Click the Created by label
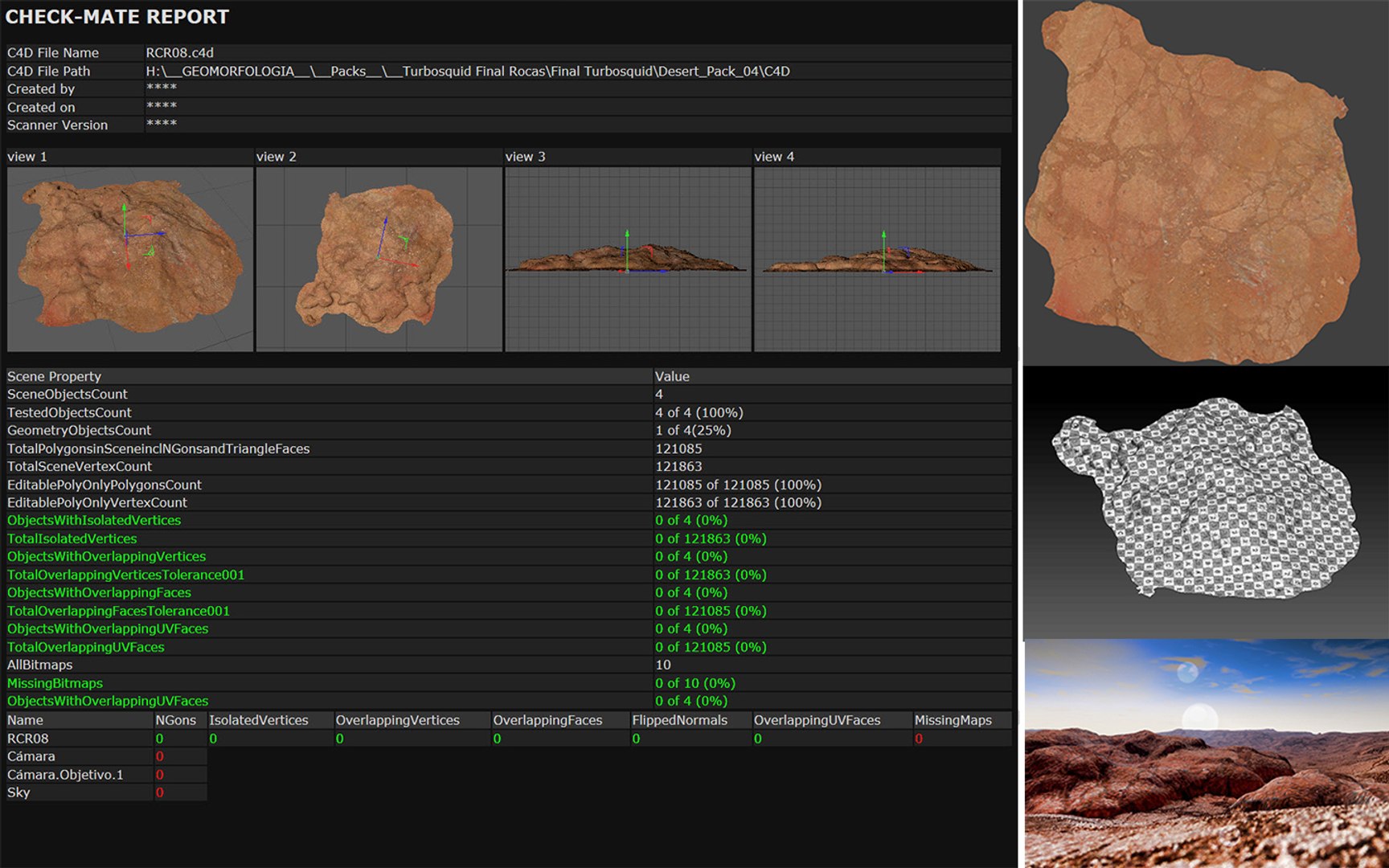This screenshot has width=1389, height=868. tap(41, 89)
